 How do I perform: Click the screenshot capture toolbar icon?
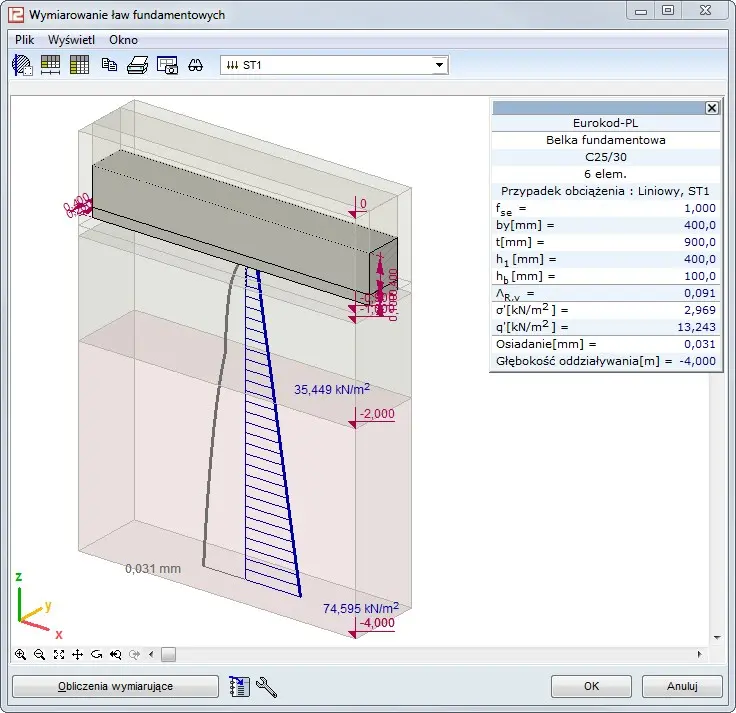167,65
